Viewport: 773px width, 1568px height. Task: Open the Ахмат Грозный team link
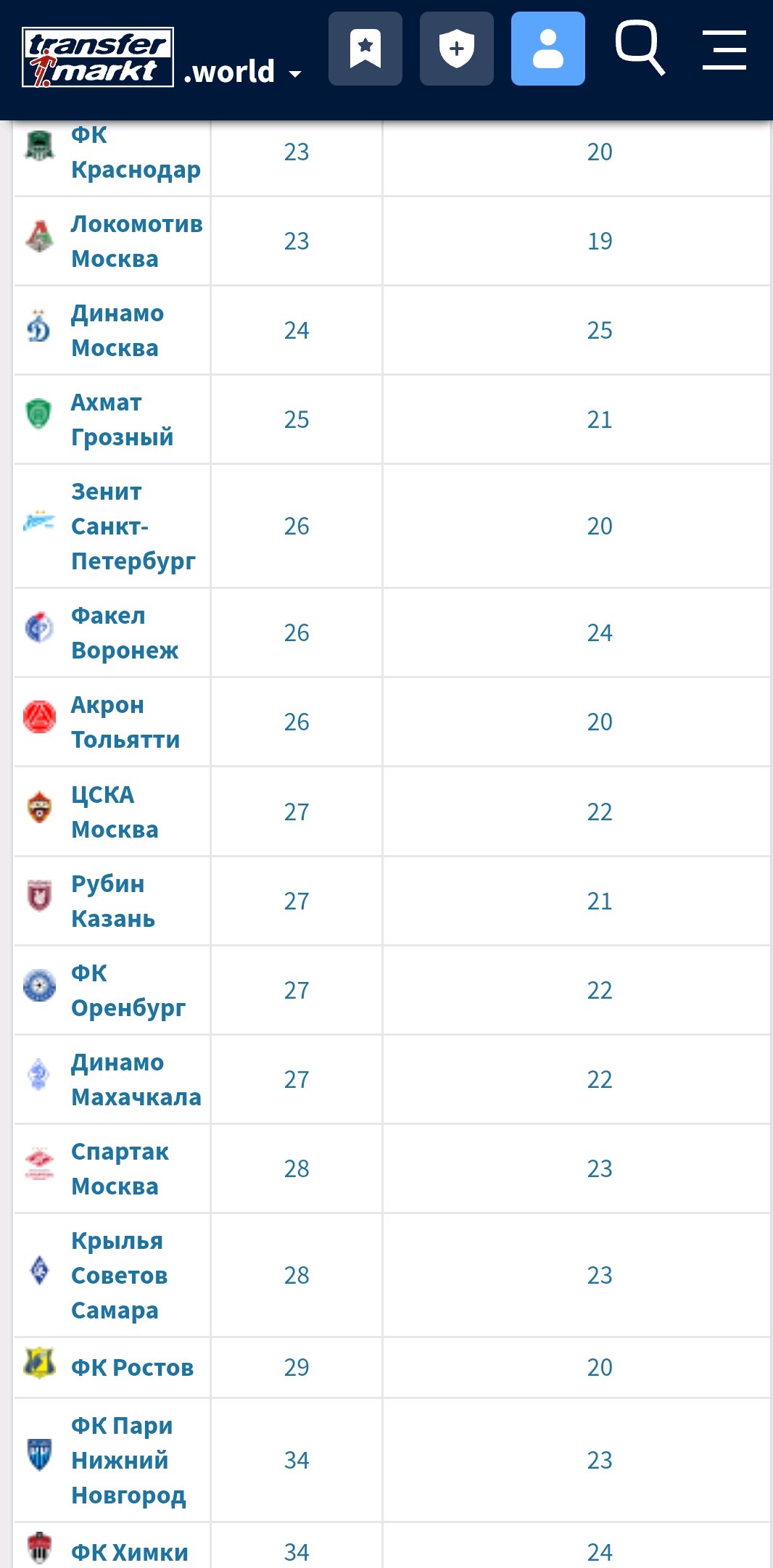point(122,420)
